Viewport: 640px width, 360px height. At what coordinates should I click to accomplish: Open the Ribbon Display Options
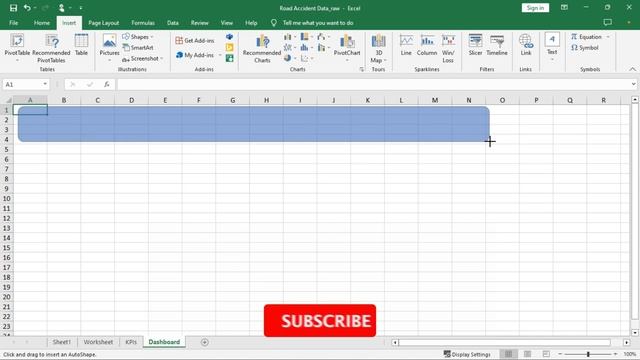[x=564, y=8]
